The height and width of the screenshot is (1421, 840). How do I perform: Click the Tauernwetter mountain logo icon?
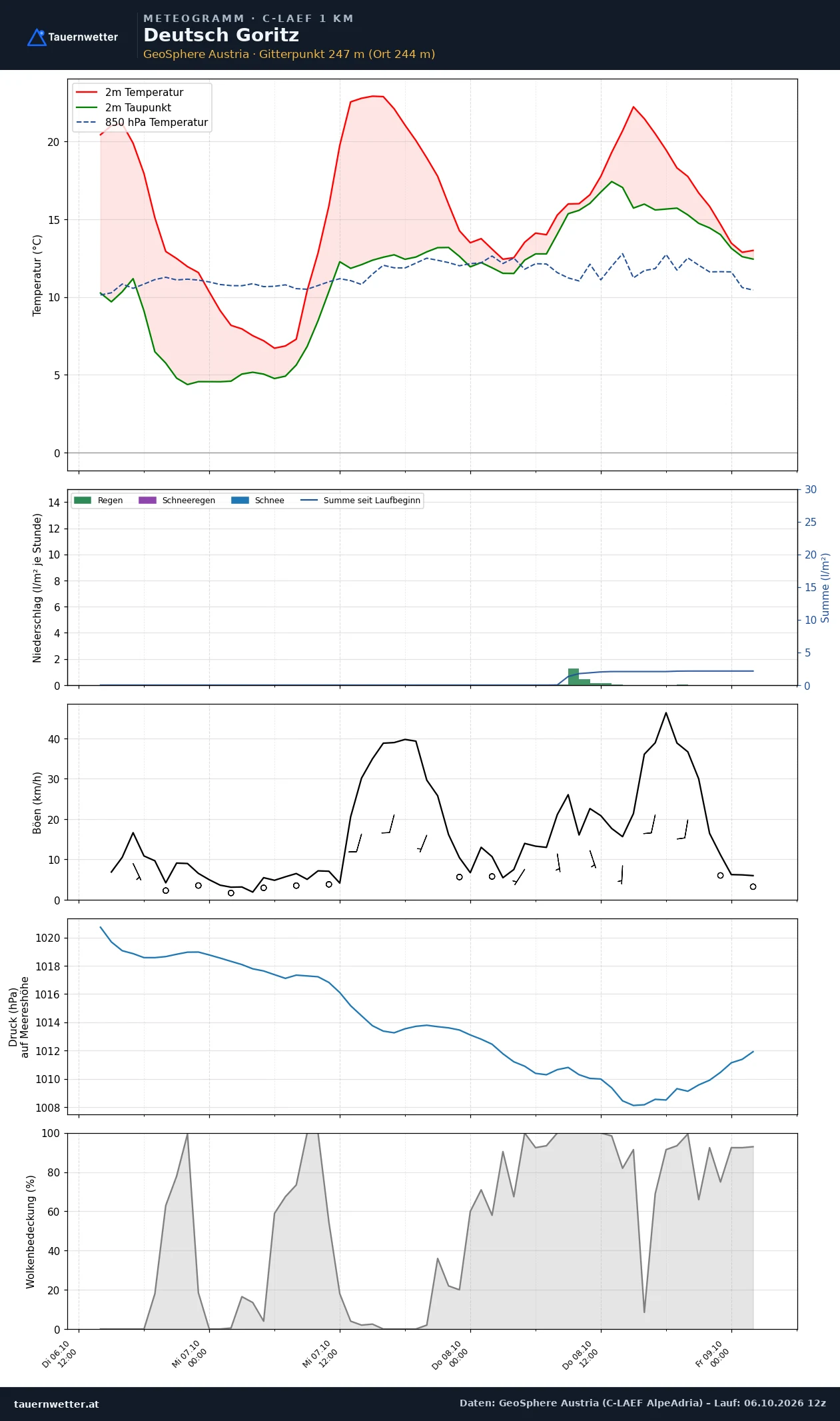(37, 37)
